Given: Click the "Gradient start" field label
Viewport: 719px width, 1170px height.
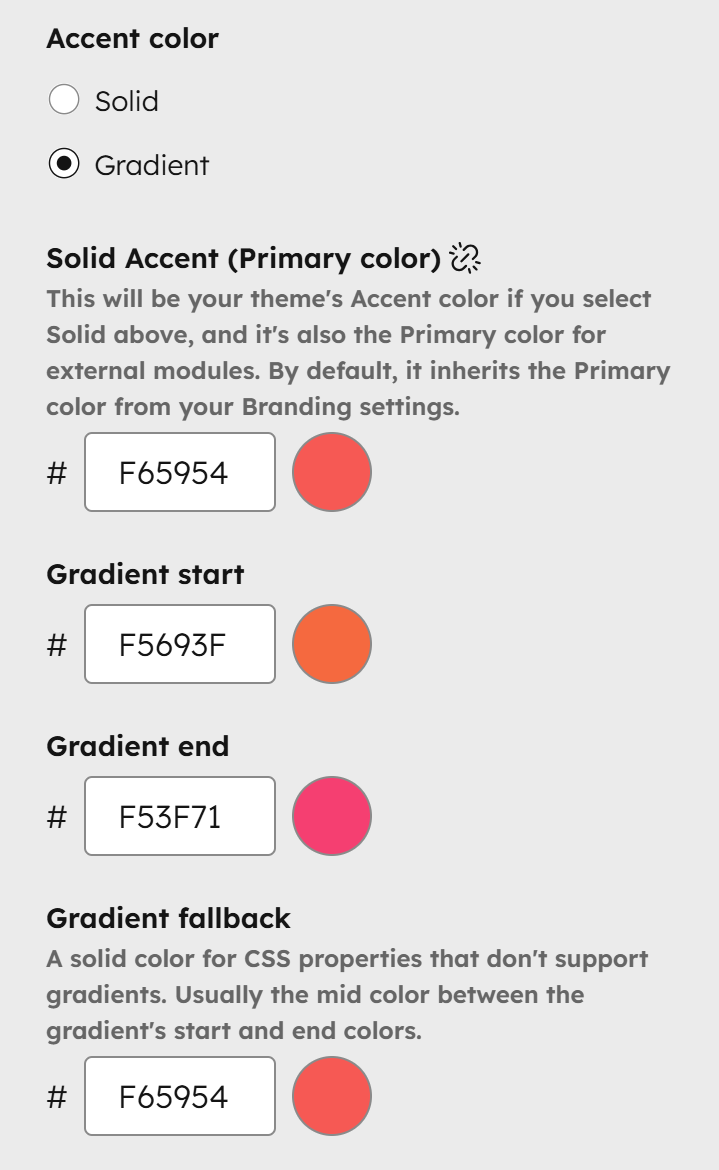Looking at the screenshot, I should 145,574.
